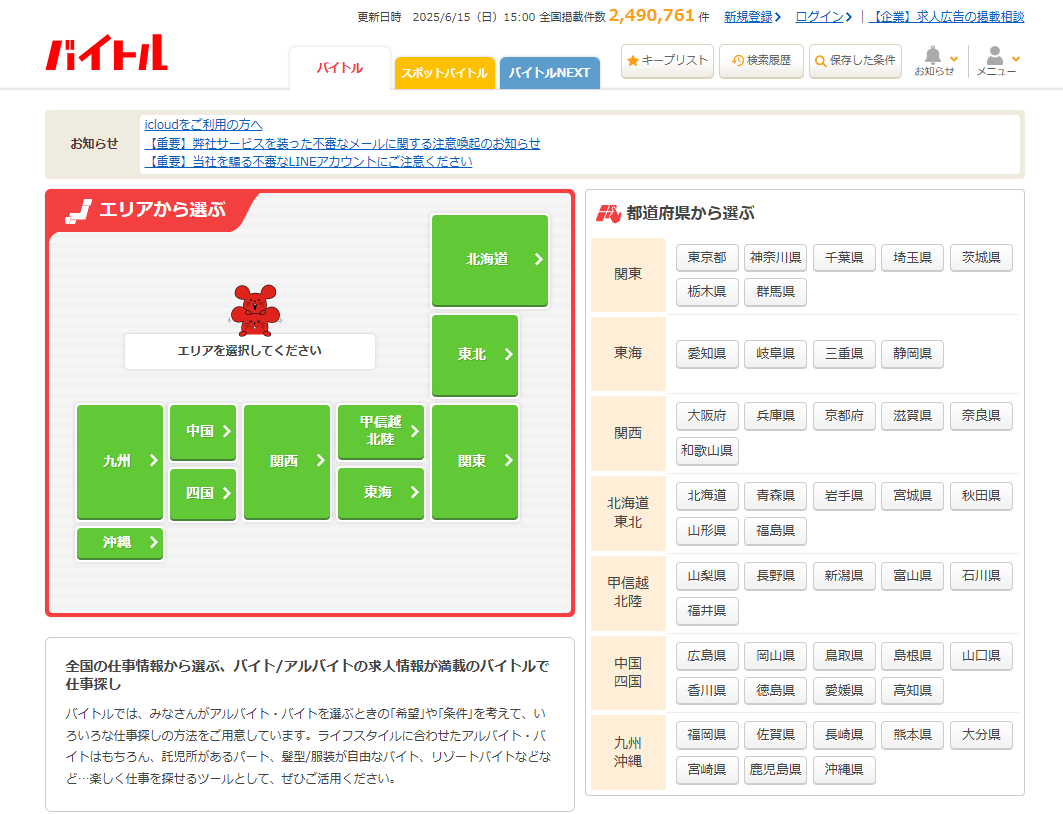Image resolution: width=1063 pixels, height=814 pixels.
Task: Choose 千葉県 prefecture button
Action: (x=844, y=258)
